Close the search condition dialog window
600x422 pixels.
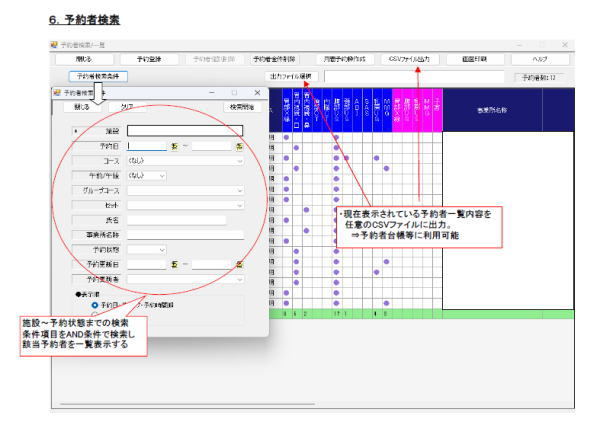coord(257,93)
